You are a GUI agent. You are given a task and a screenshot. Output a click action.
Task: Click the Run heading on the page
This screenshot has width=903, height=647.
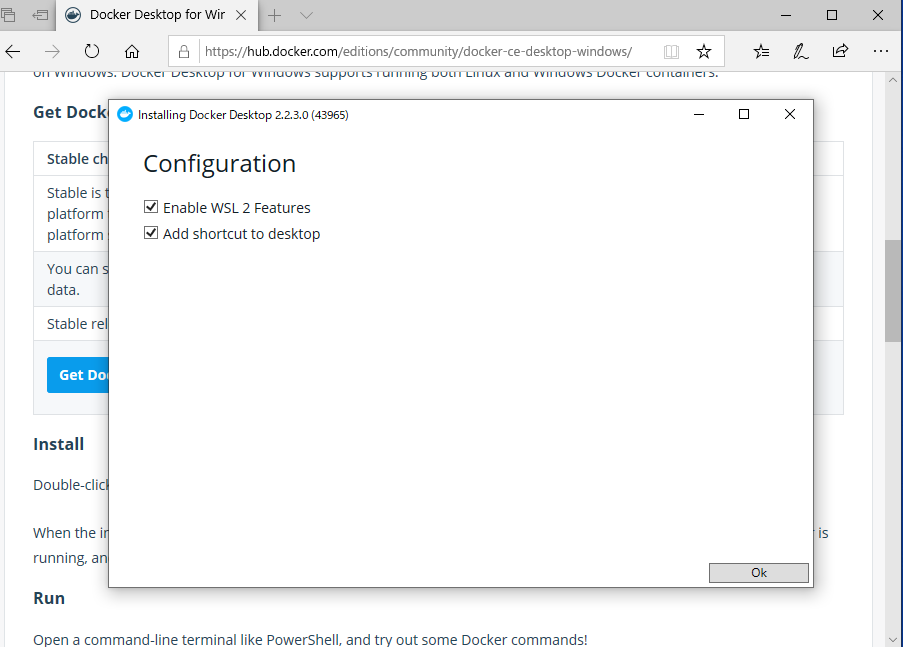[49, 598]
